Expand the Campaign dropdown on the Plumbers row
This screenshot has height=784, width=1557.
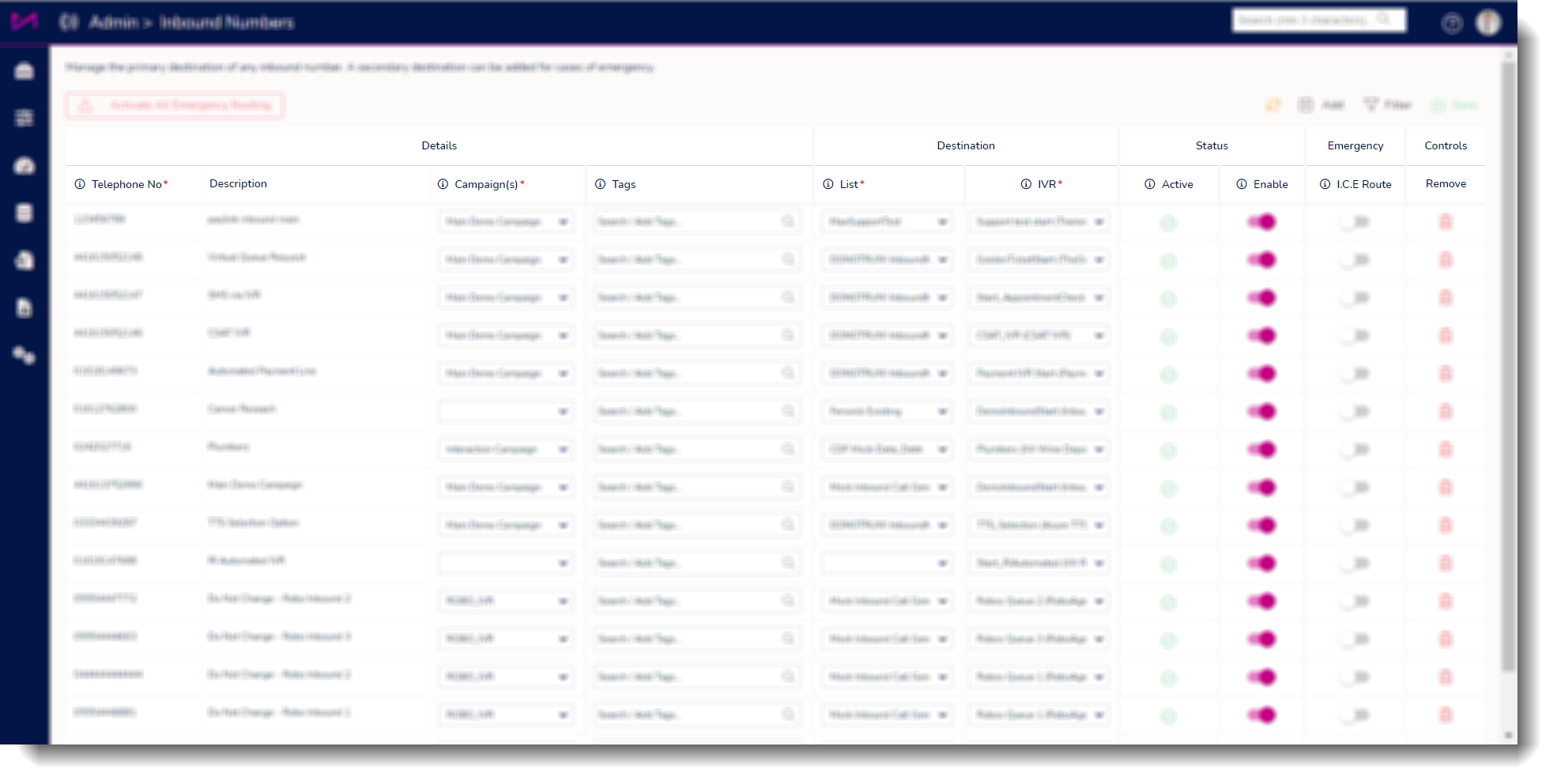coord(506,450)
